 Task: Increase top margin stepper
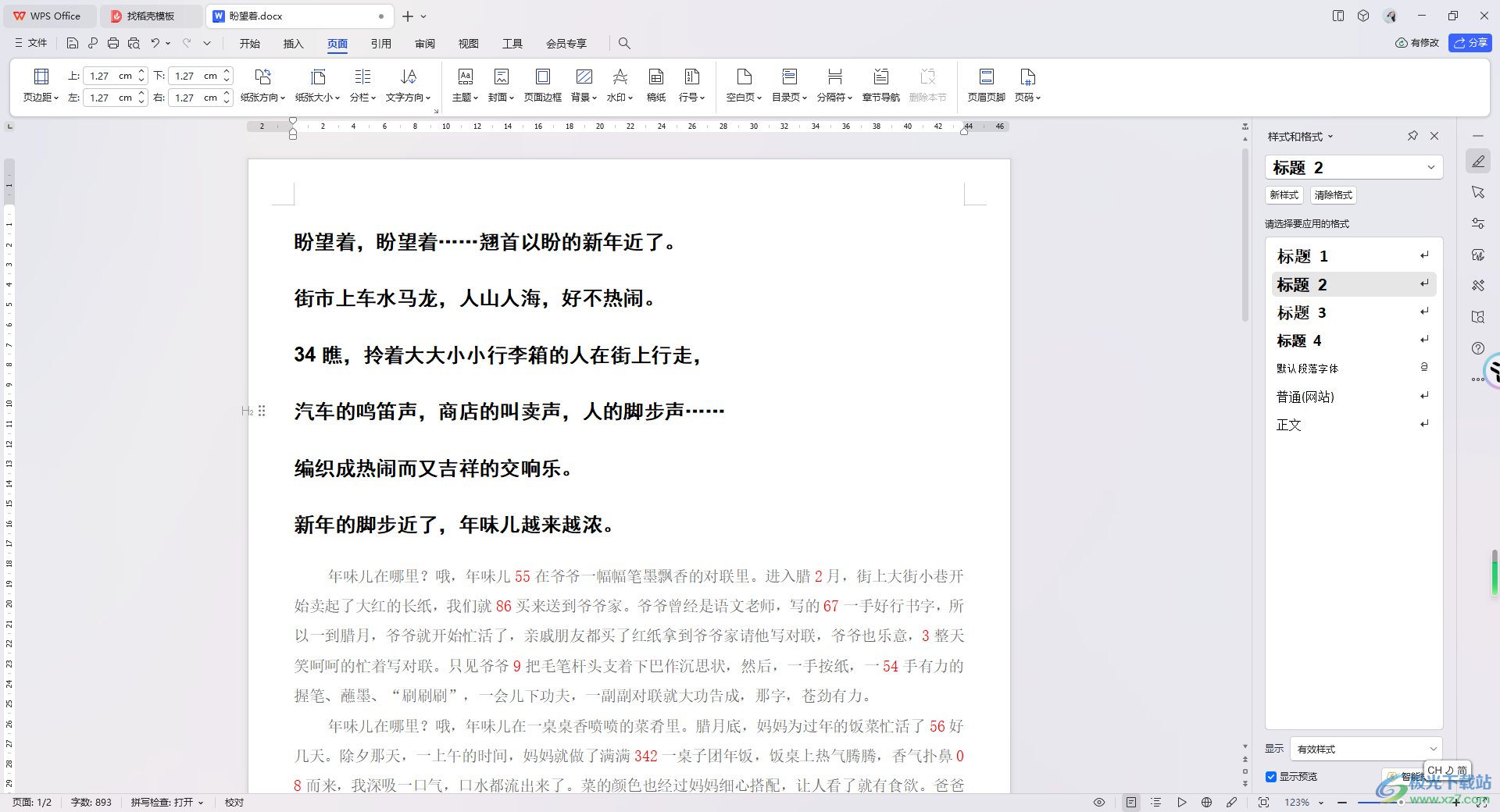(141, 72)
